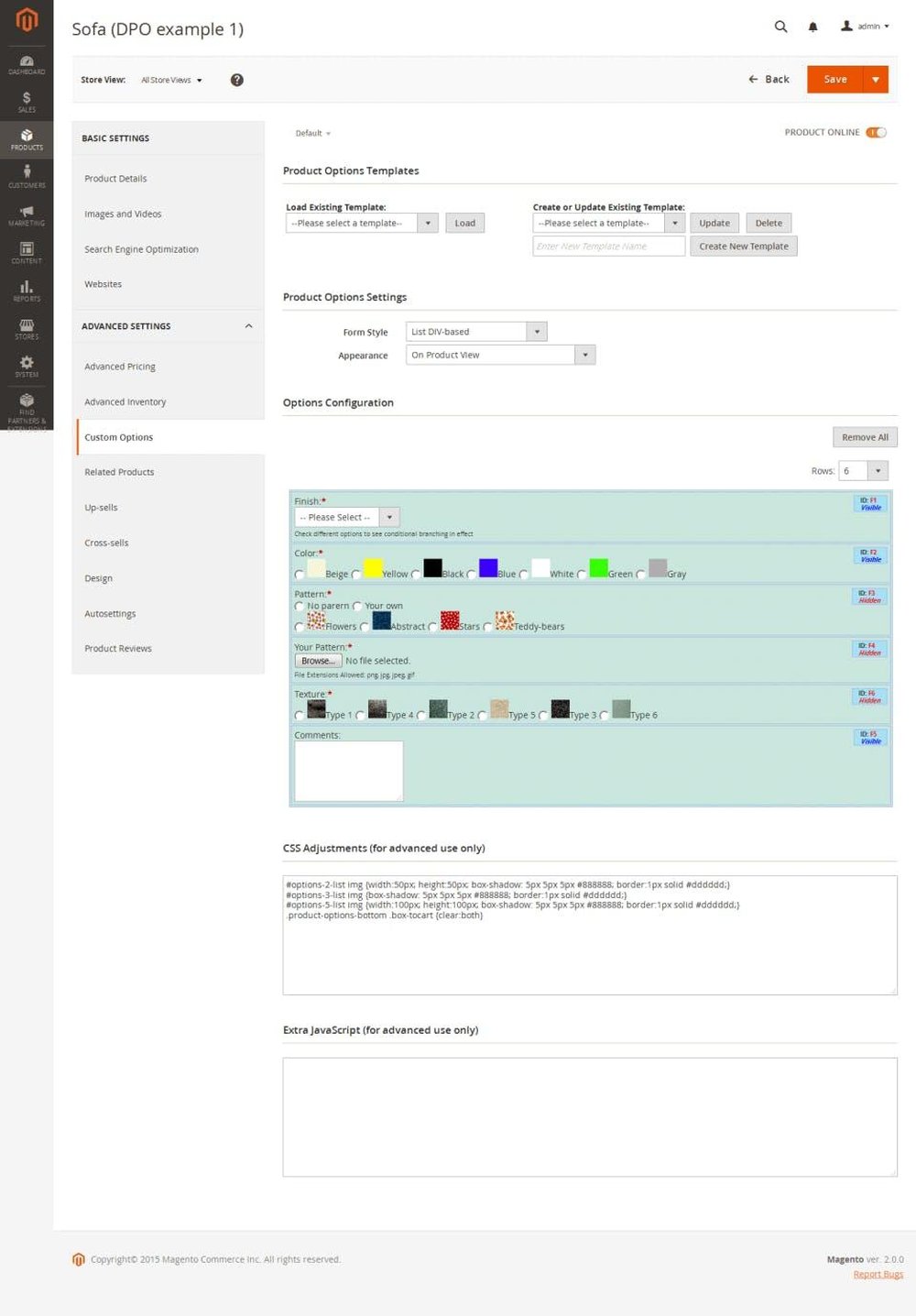Click the Gray color swatch
Image resolution: width=916 pixels, height=1316 pixels.
tap(658, 567)
